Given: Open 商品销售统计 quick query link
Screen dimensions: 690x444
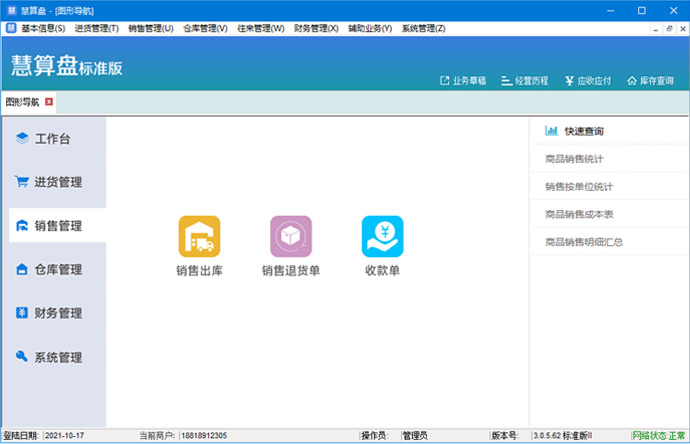Looking at the screenshot, I should [574, 158].
